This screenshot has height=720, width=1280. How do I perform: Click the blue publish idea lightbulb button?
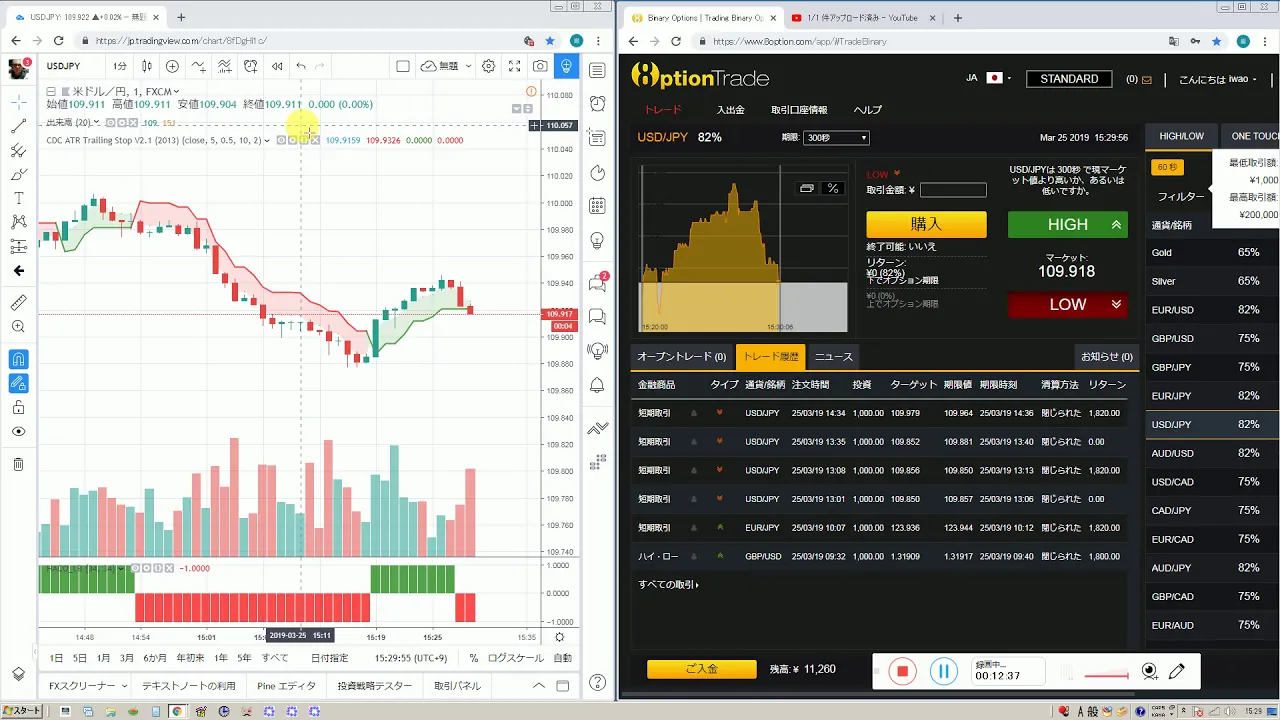coord(566,66)
